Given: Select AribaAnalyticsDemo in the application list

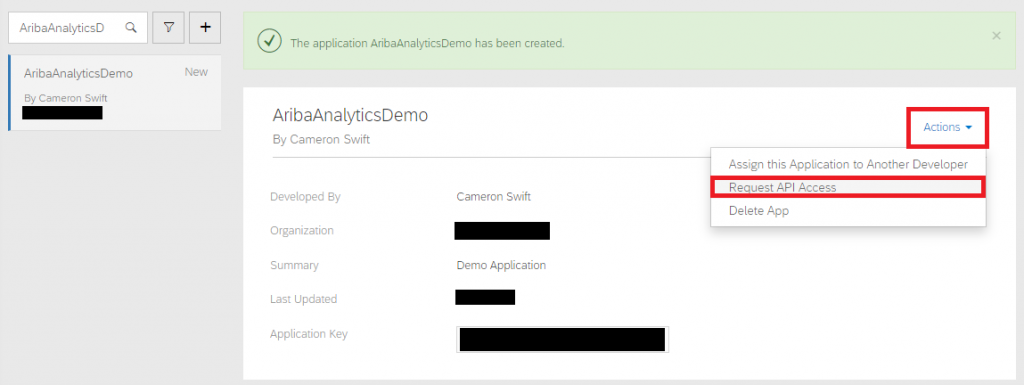Looking at the screenshot, I should [114, 93].
